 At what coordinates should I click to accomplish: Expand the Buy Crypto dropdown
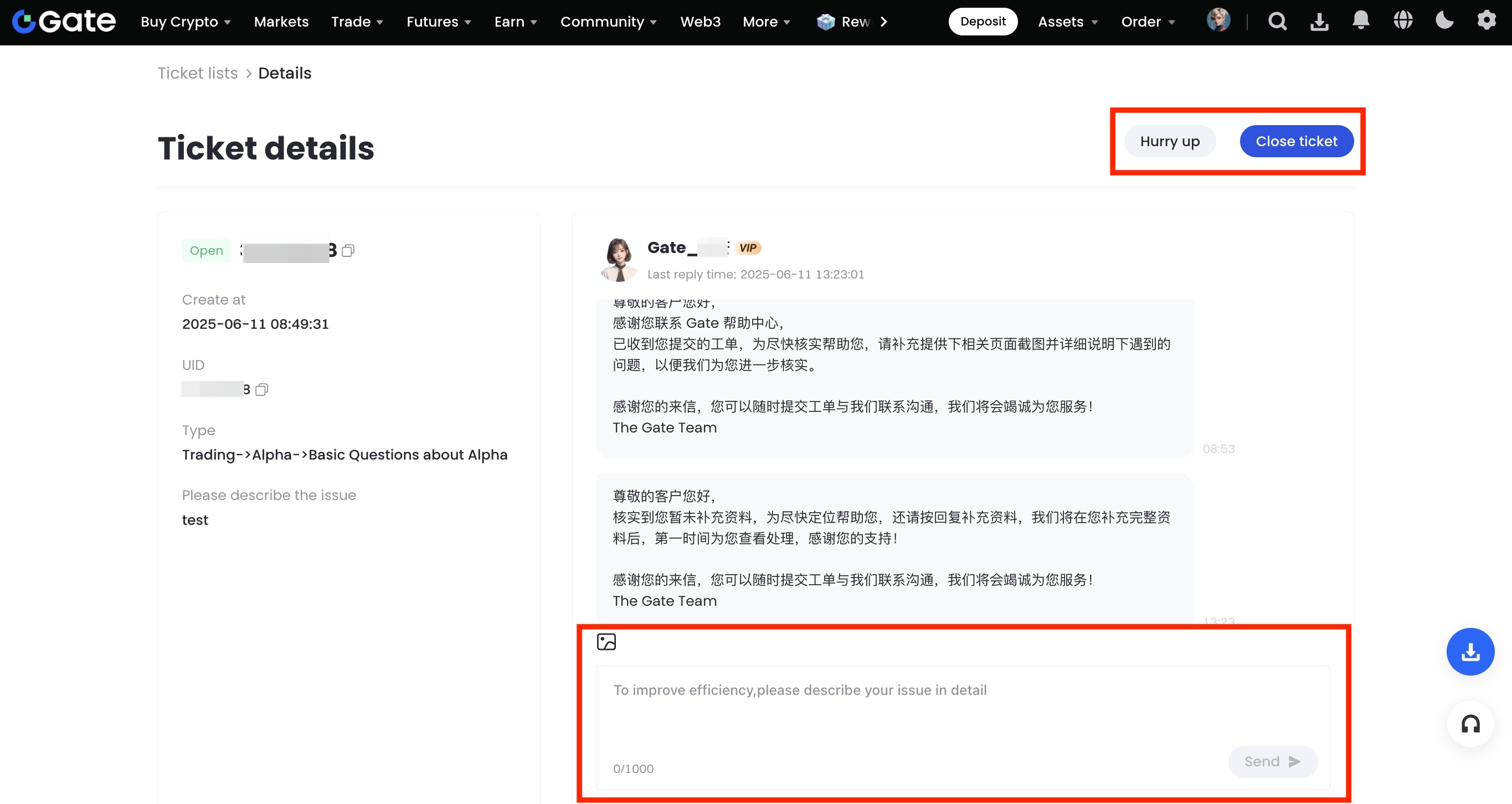(x=186, y=22)
